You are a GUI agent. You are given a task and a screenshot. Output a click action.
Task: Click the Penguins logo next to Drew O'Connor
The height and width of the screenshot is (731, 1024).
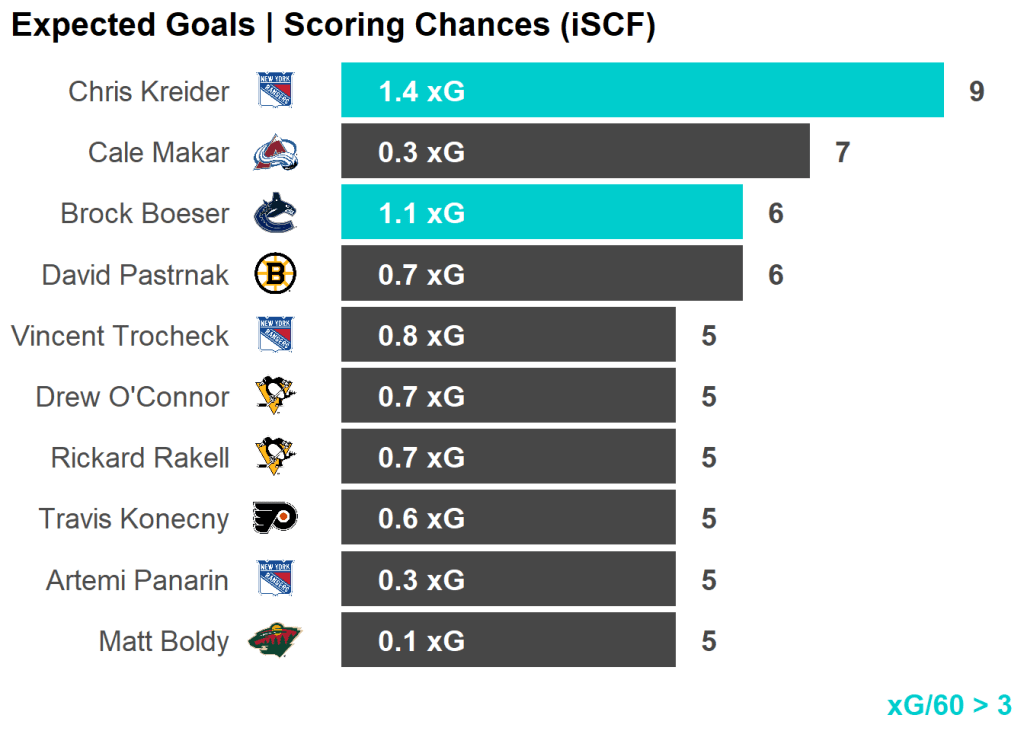point(275,396)
